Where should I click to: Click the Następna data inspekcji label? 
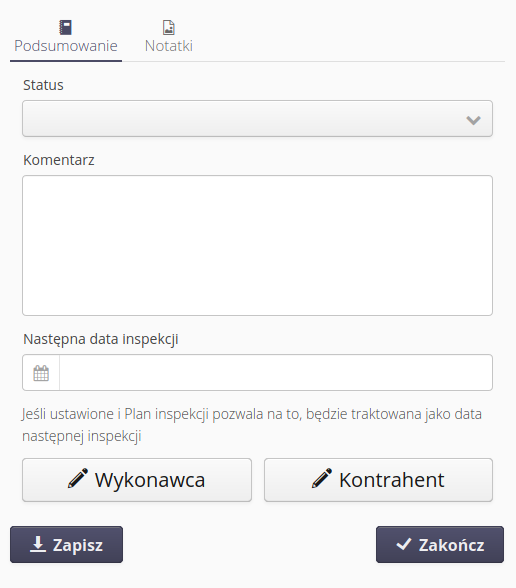101,339
